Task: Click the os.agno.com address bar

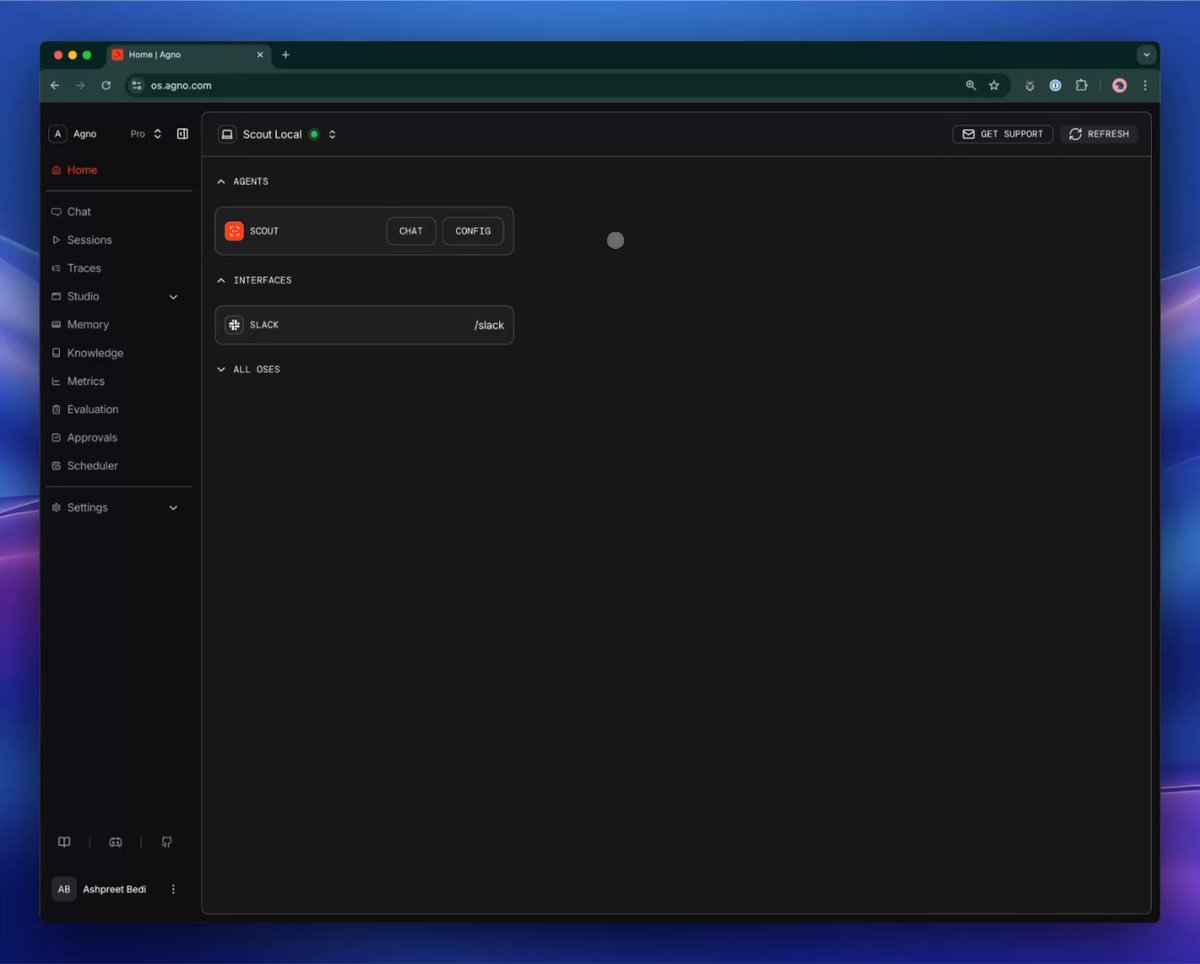Action: [x=550, y=86]
